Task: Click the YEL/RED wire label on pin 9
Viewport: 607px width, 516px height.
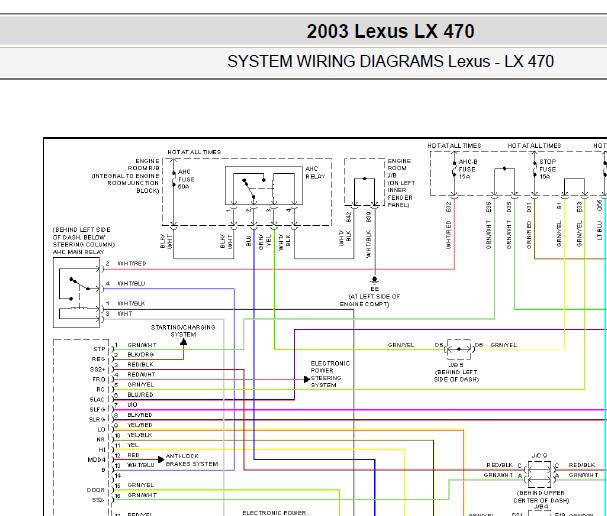Action: (x=140, y=425)
